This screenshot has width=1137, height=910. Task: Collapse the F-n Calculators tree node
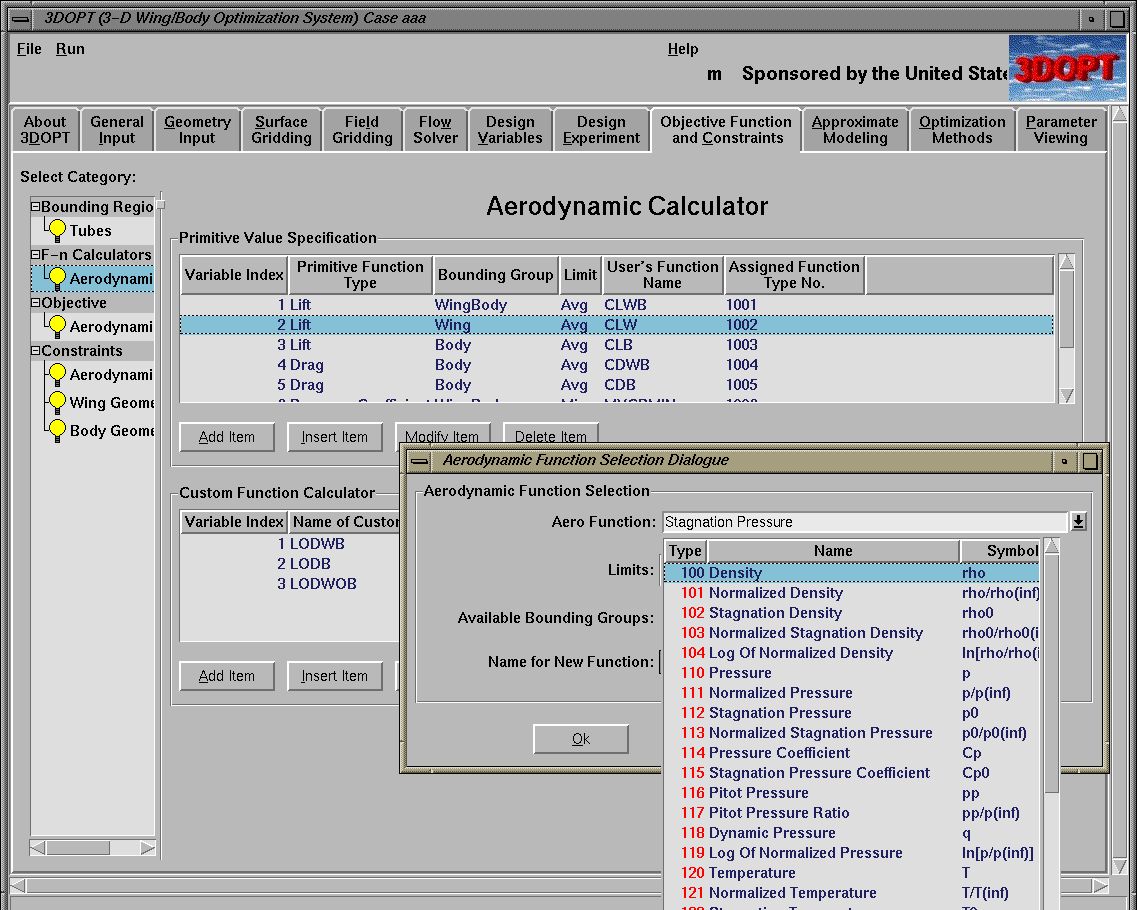coord(35,255)
